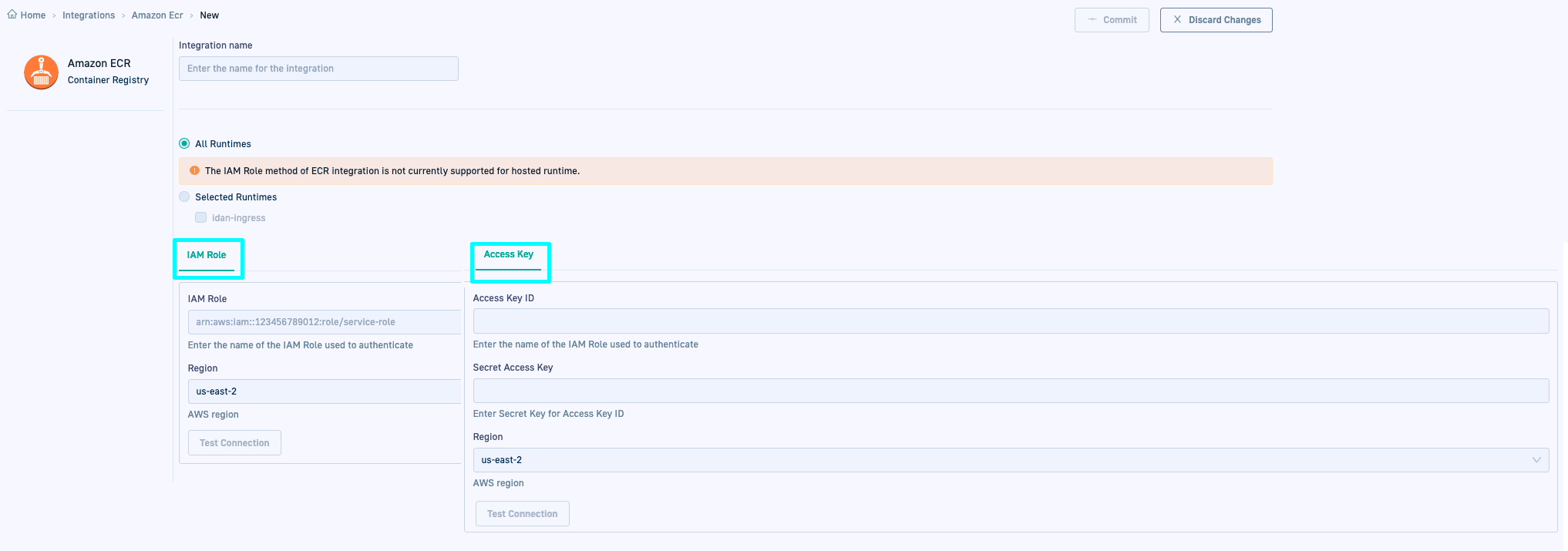
Task: Switch to the Access Key tab
Action: click(509, 255)
